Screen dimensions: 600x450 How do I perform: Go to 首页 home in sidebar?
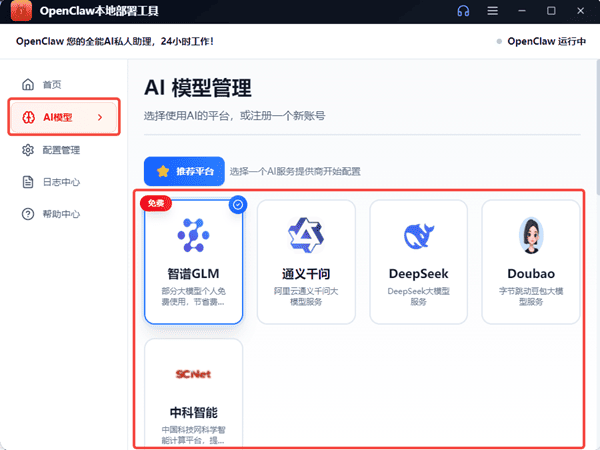coord(51,85)
